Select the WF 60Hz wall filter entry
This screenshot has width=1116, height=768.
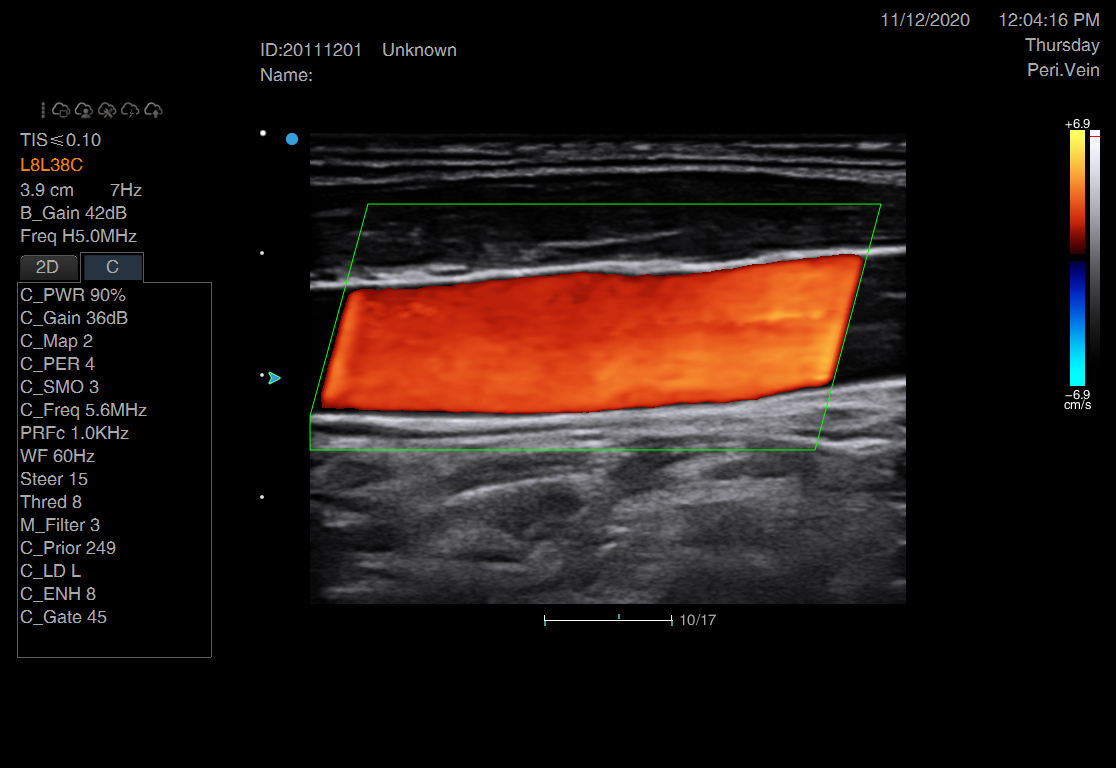click(57, 456)
